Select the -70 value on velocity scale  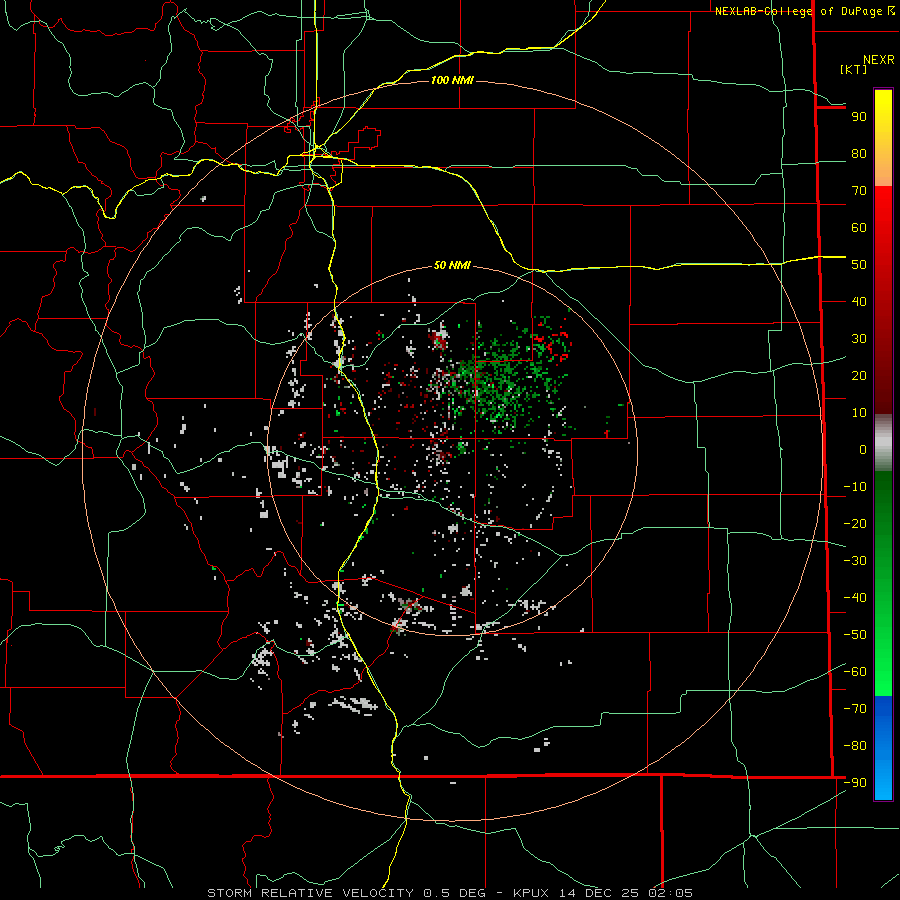coord(855,709)
